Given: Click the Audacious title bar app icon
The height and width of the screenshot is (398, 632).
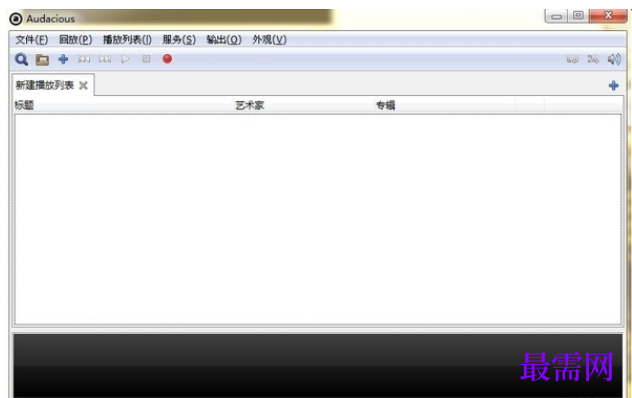Looking at the screenshot, I should 16,19.
